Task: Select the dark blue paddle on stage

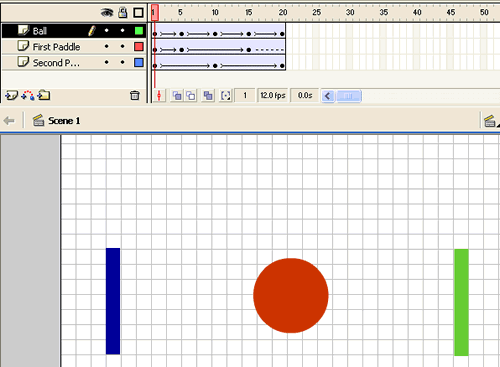Action: pos(113,301)
